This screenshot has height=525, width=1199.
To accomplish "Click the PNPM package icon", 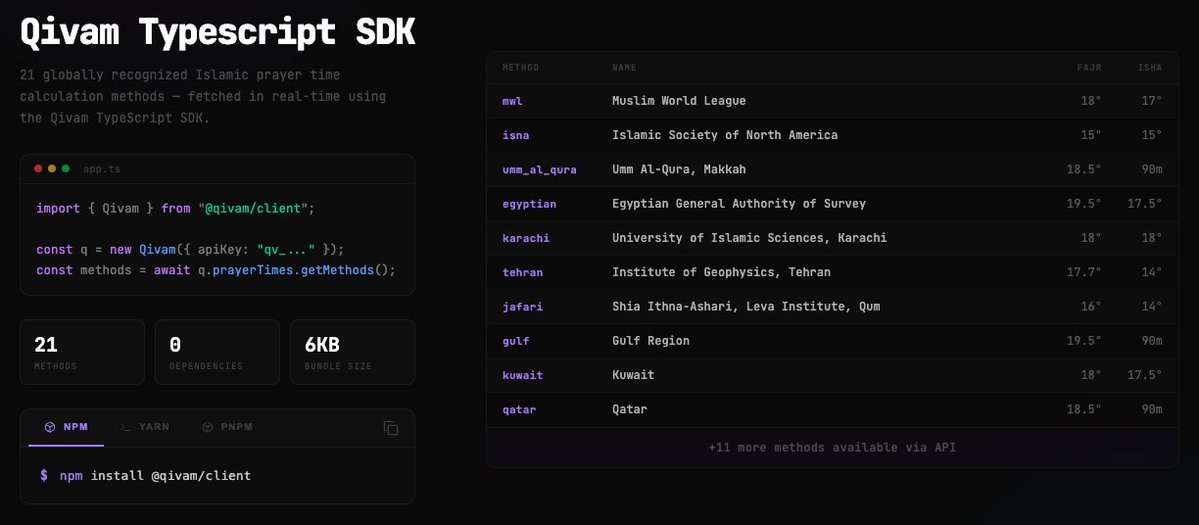I will point(207,427).
